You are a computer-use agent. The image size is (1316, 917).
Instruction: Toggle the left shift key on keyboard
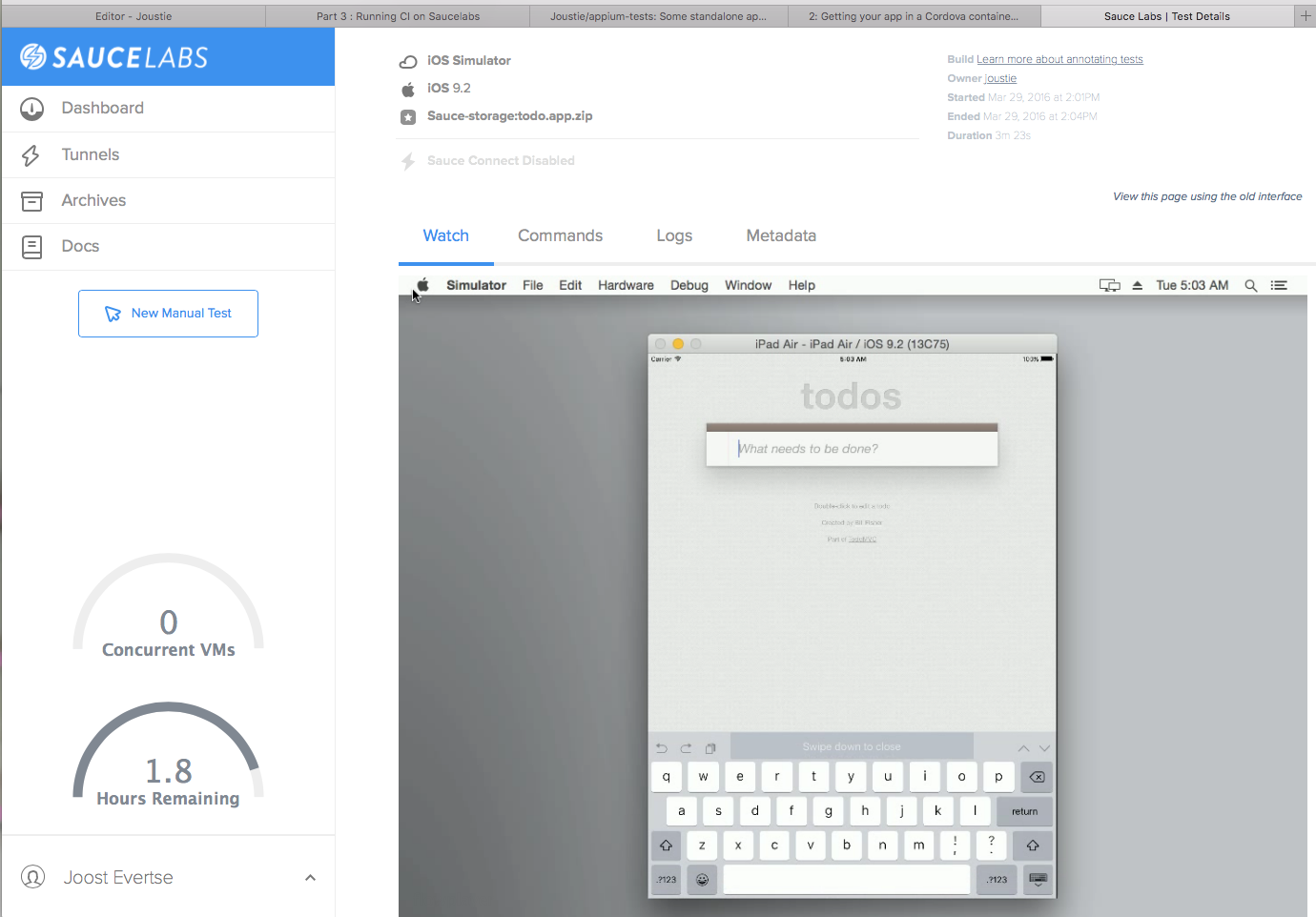pos(666,846)
